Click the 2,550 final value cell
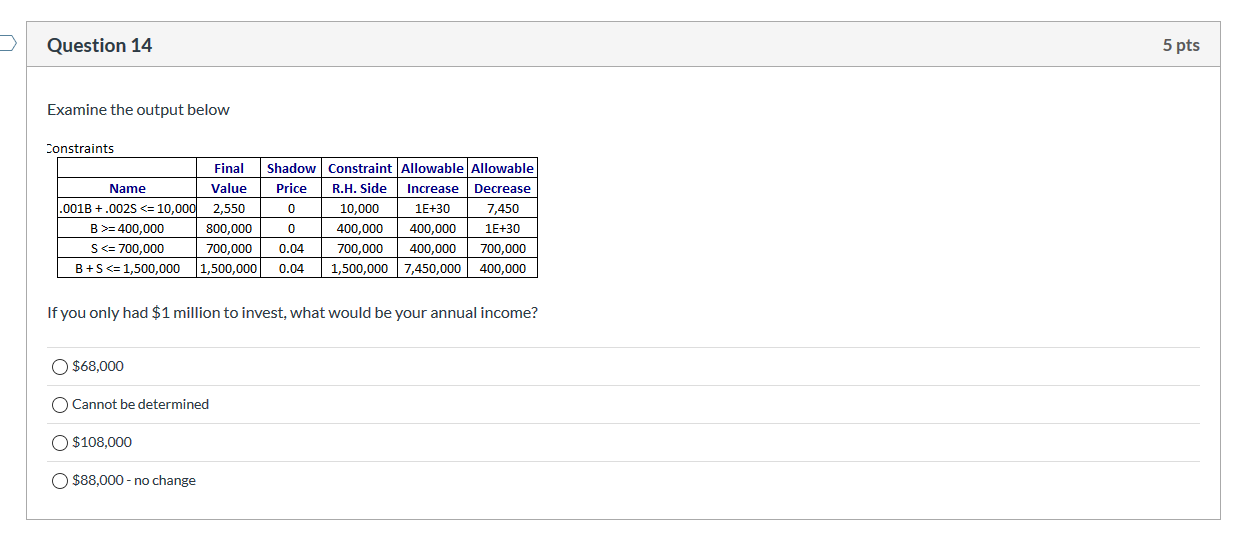 click(x=229, y=208)
